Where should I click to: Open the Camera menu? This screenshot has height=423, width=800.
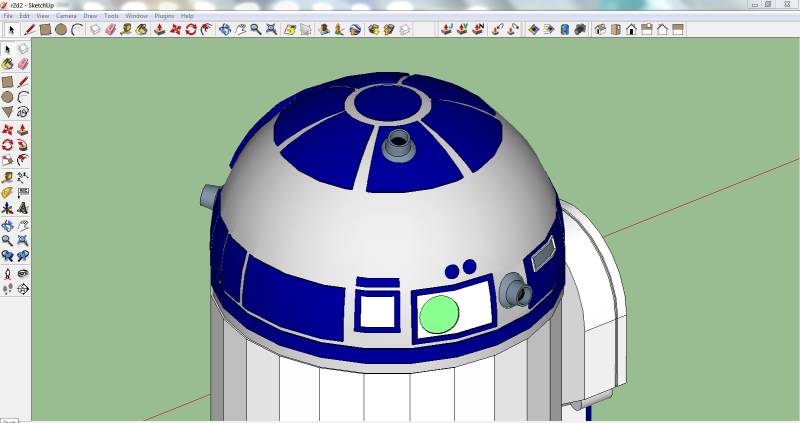click(66, 16)
